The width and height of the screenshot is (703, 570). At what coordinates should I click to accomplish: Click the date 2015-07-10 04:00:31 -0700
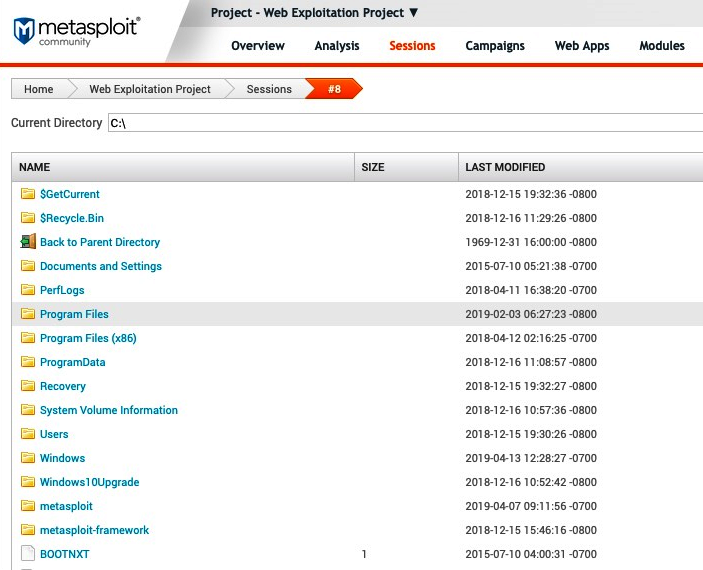coord(531,554)
